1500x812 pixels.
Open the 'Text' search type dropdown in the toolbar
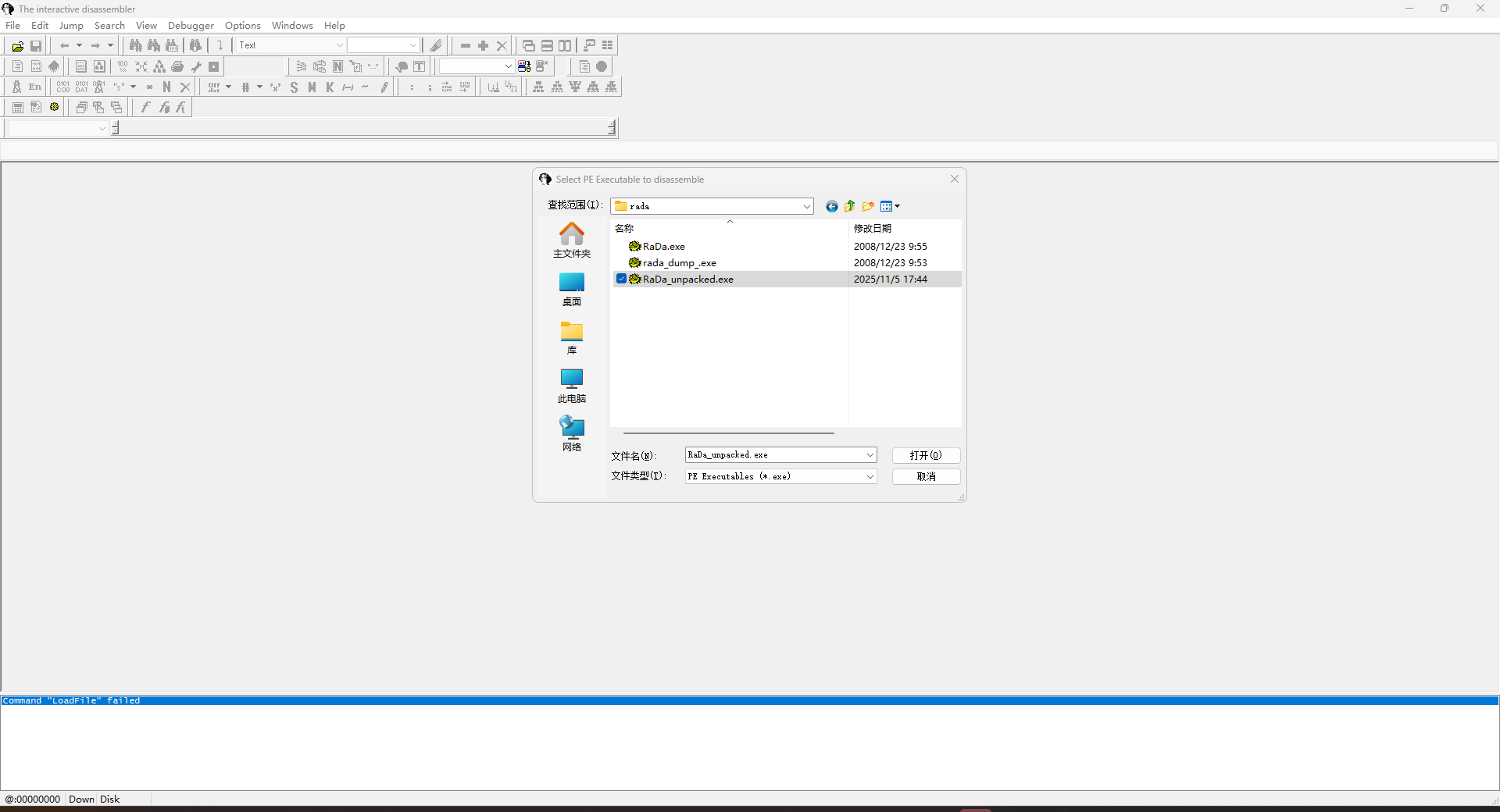(x=339, y=46)
